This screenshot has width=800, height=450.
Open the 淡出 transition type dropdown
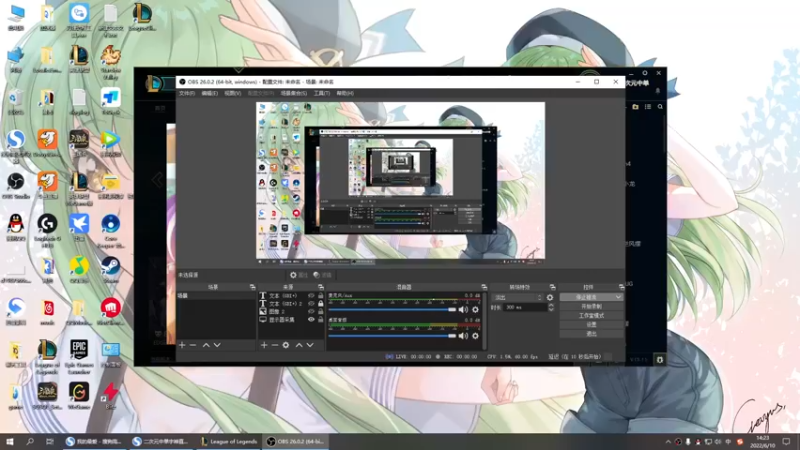coord(517,297)
